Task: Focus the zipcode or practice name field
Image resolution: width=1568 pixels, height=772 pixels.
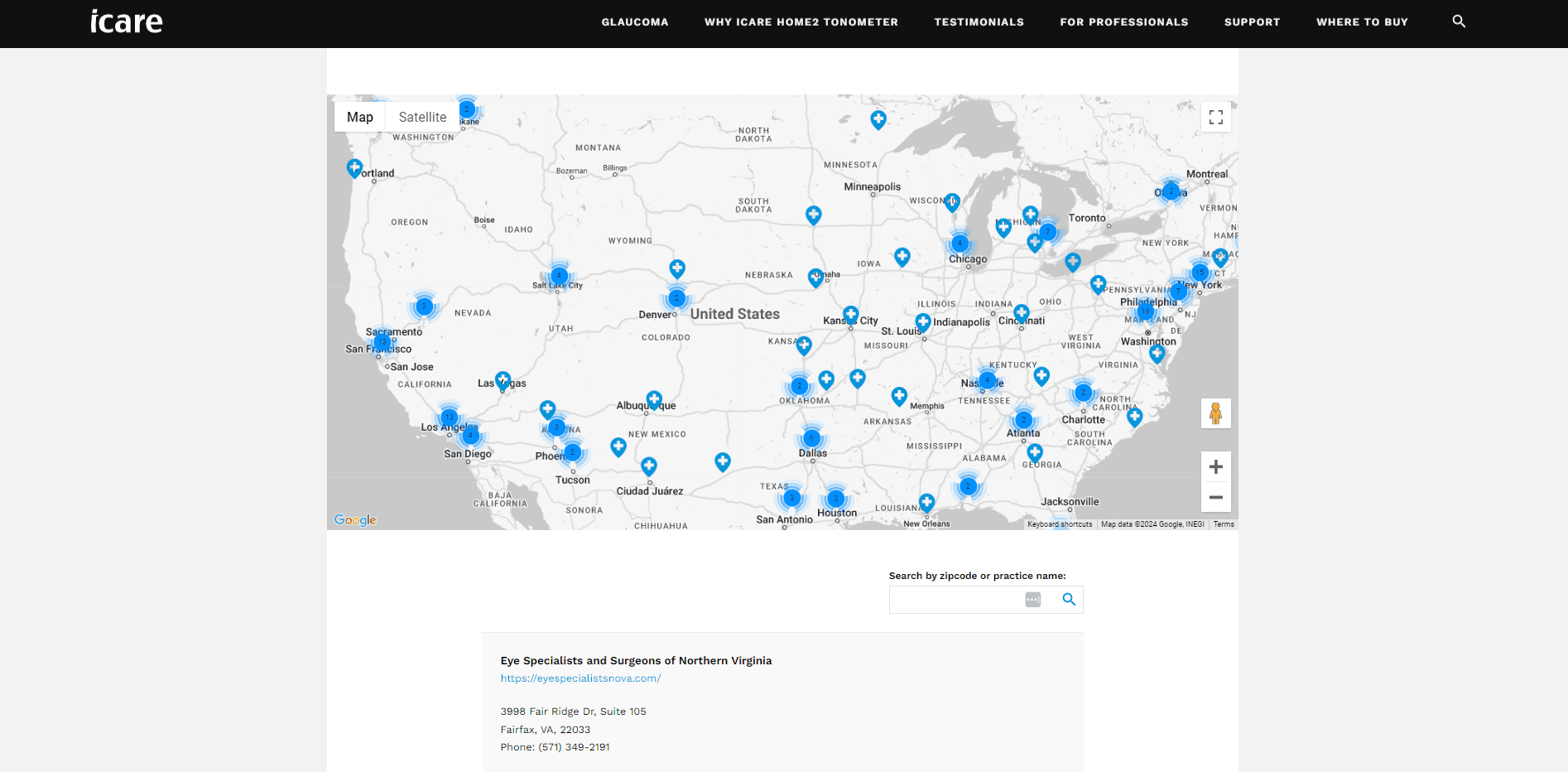Action: point(955,600)
